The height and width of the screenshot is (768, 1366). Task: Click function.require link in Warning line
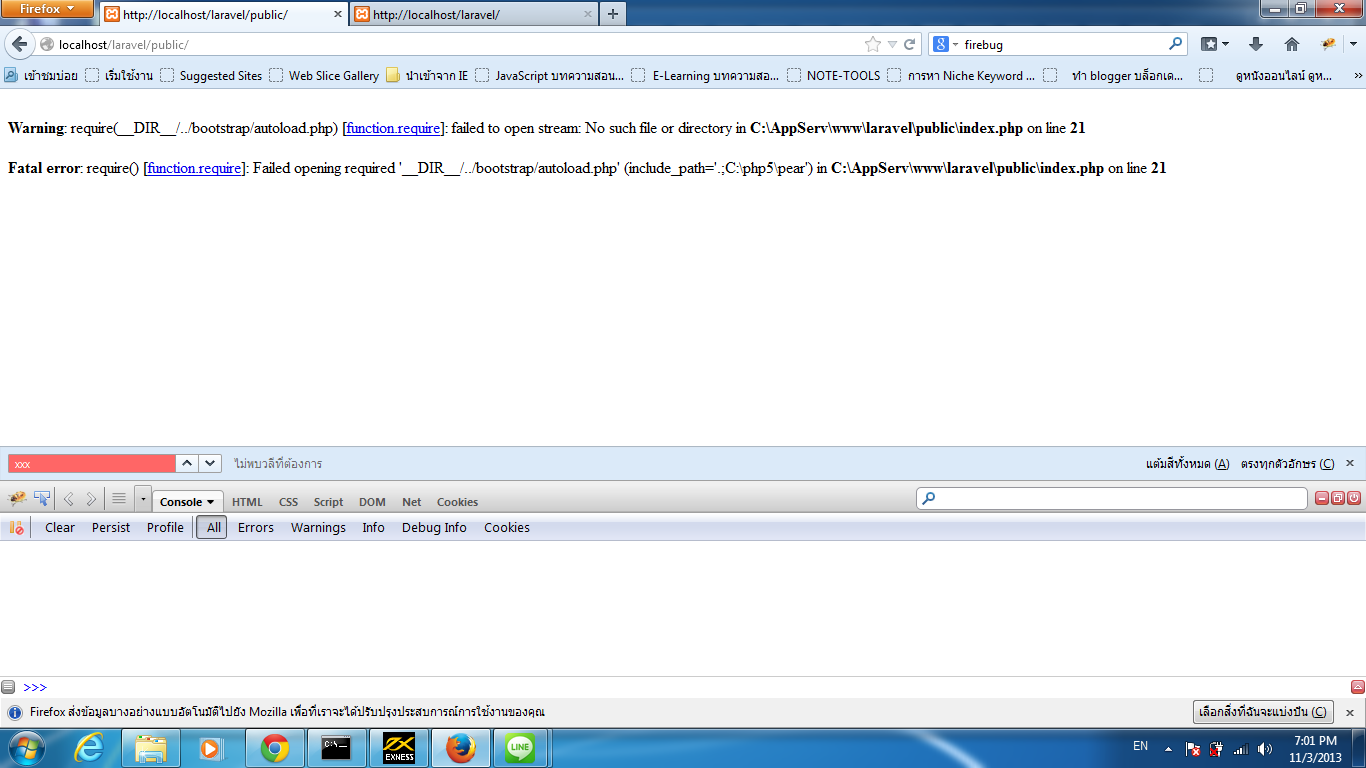pos(393,128)
